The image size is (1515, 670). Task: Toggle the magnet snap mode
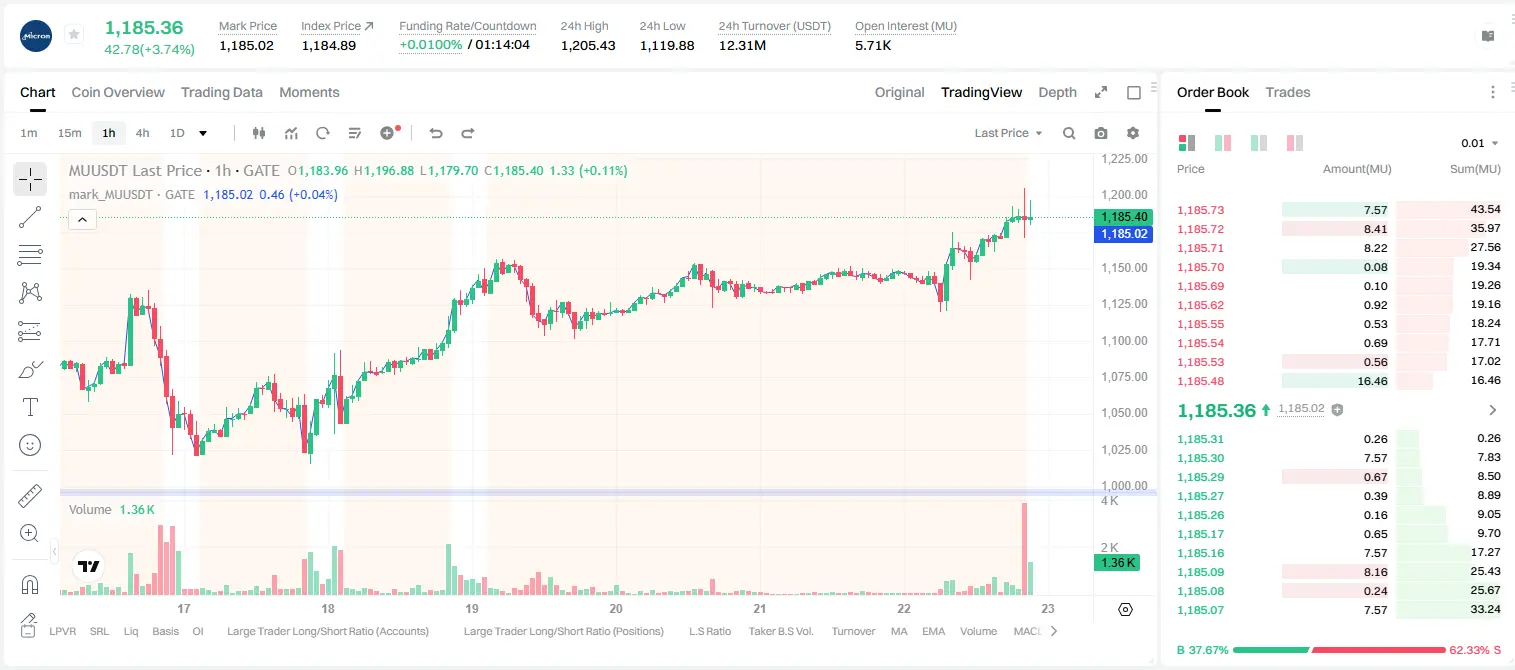[x=30, y=584]
